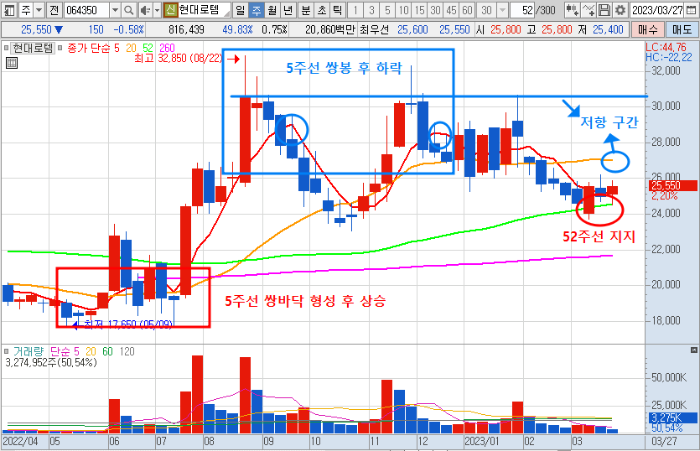Click the orange 20 moving average legend
Screen dimensions: 700x451
(x=131, y=48)
